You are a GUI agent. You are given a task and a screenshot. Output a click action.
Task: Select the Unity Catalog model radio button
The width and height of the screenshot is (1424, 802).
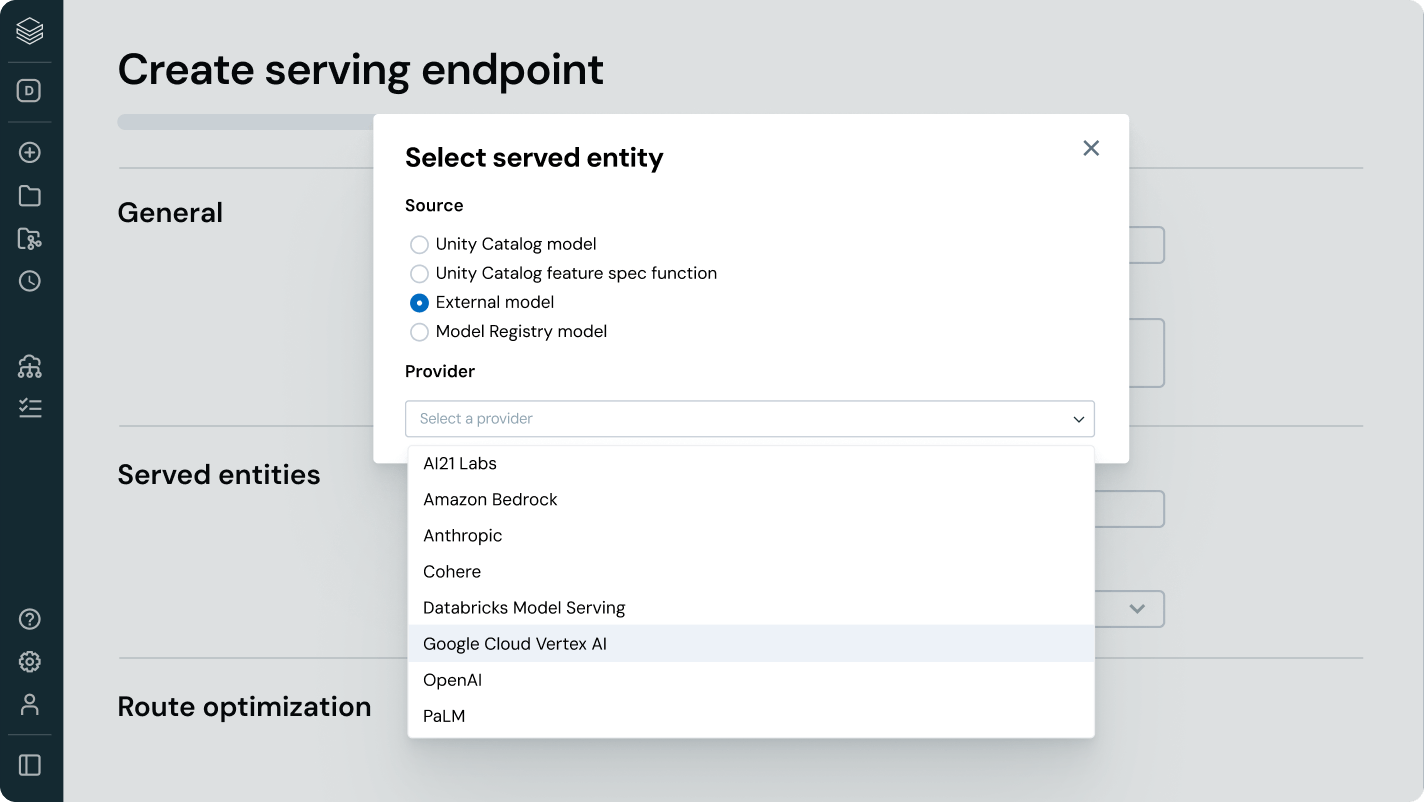[x=420, y=245]
